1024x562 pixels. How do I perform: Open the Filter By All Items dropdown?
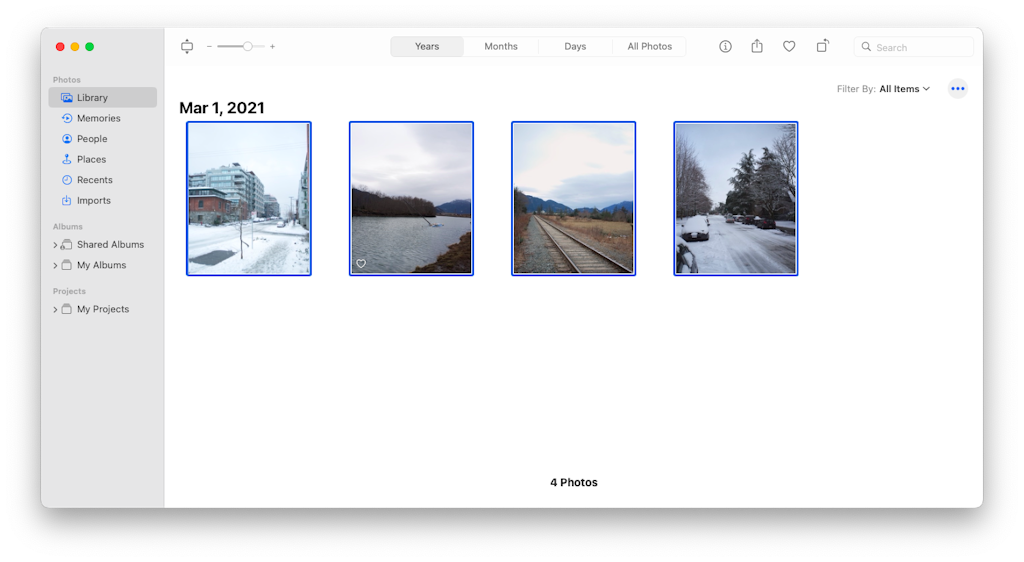[904, 89]
